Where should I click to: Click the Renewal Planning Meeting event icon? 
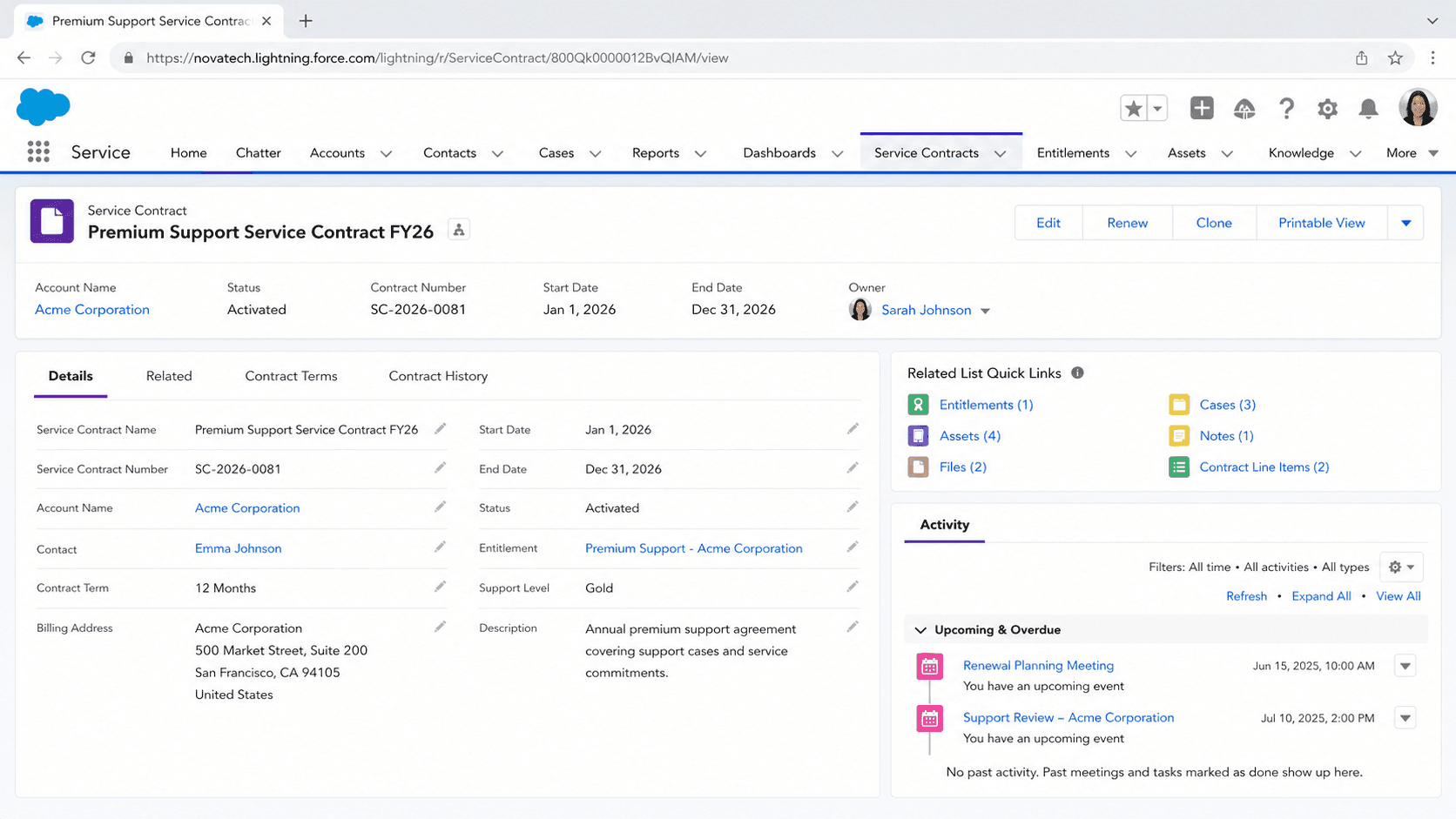pos(930,667)
